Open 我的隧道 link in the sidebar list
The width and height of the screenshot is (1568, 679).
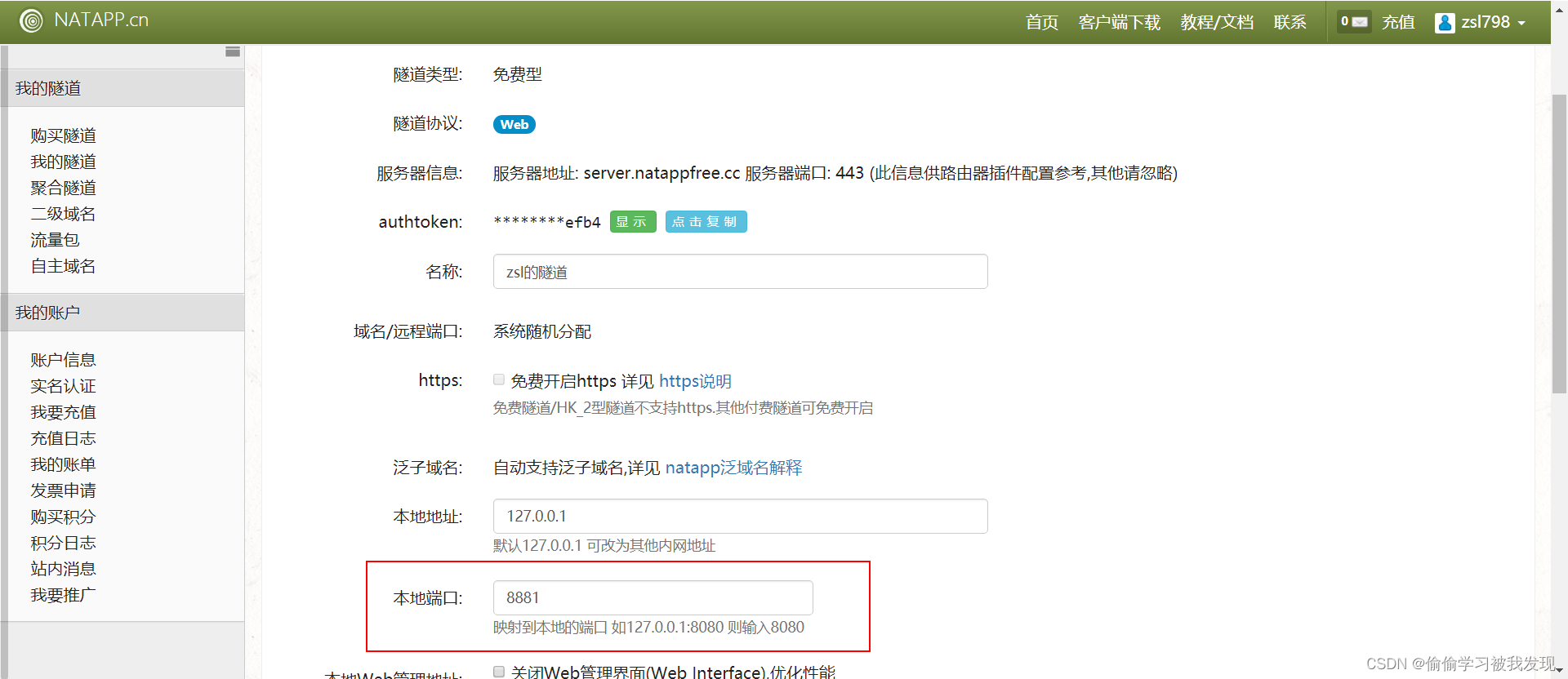click(63, 162)
